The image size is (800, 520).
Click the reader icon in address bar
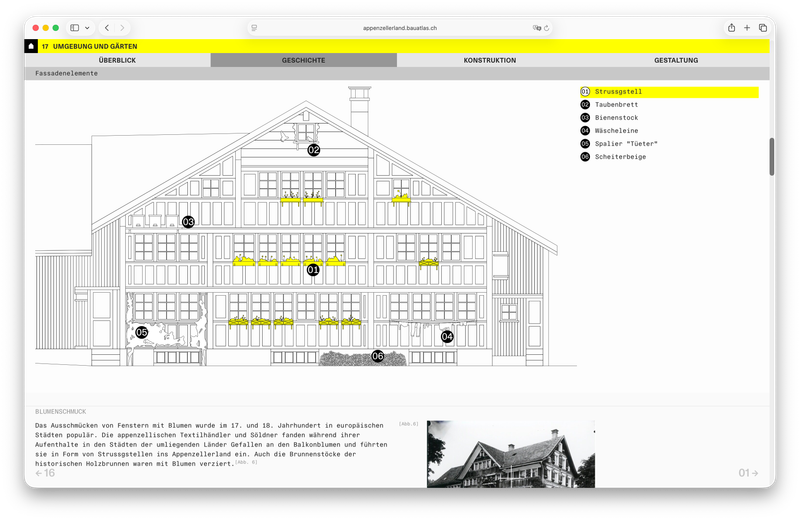tap(254, 28)
